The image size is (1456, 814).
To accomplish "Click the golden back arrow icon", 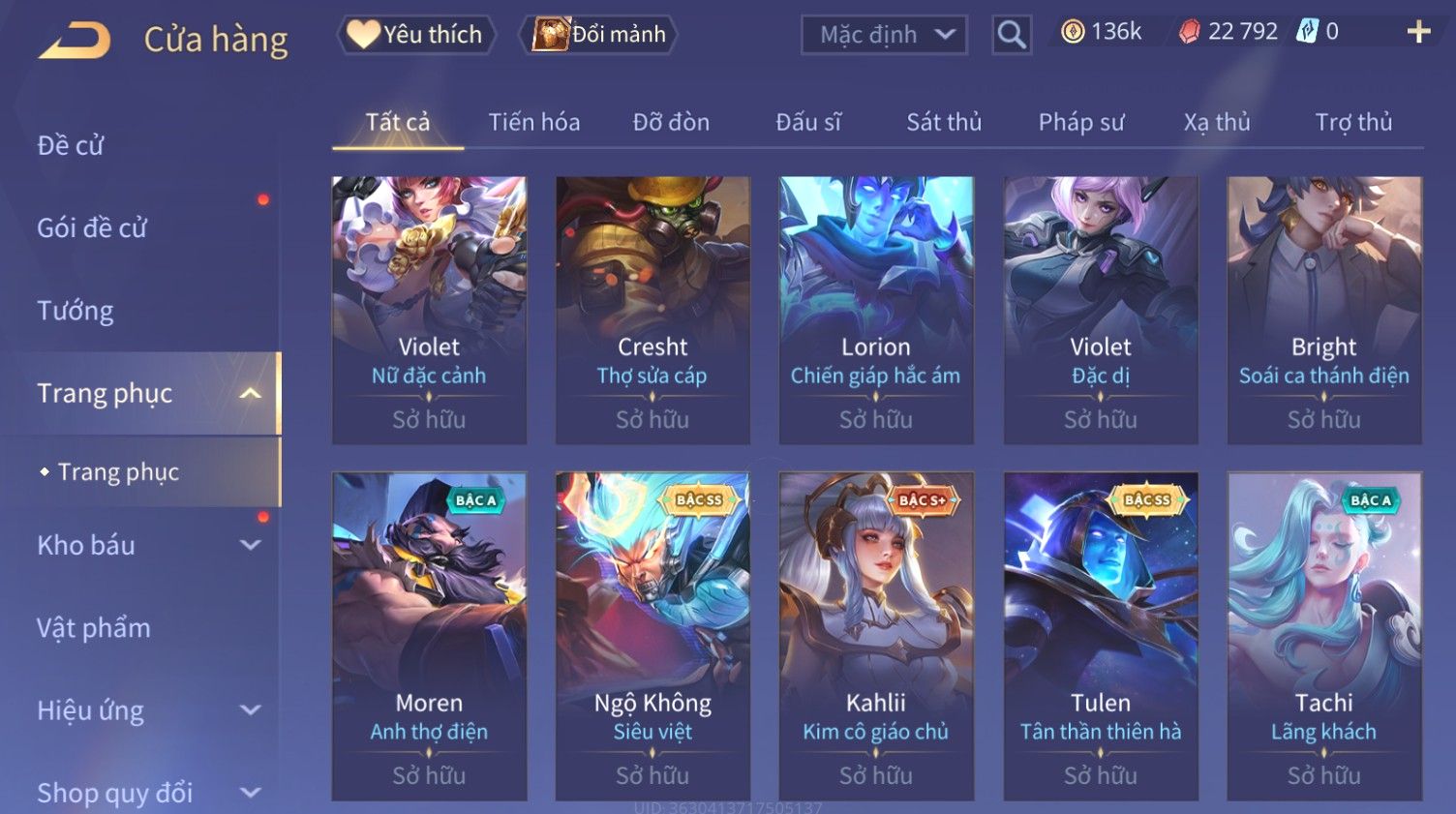I will tap(75, 41).
